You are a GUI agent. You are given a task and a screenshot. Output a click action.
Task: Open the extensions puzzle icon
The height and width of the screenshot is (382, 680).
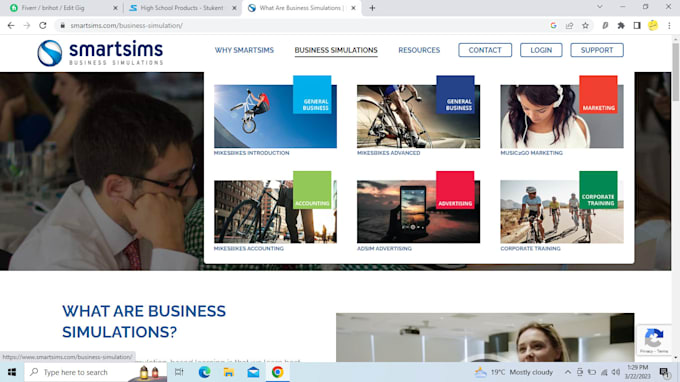coord(621,26)
